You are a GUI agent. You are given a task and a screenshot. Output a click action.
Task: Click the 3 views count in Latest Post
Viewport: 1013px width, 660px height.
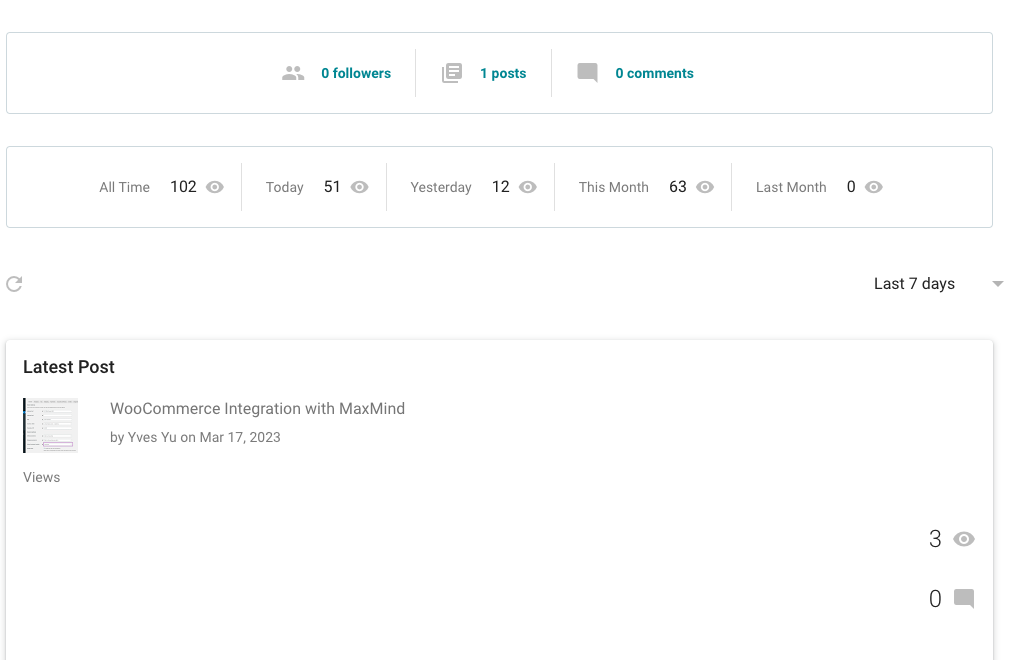(935, 539)
